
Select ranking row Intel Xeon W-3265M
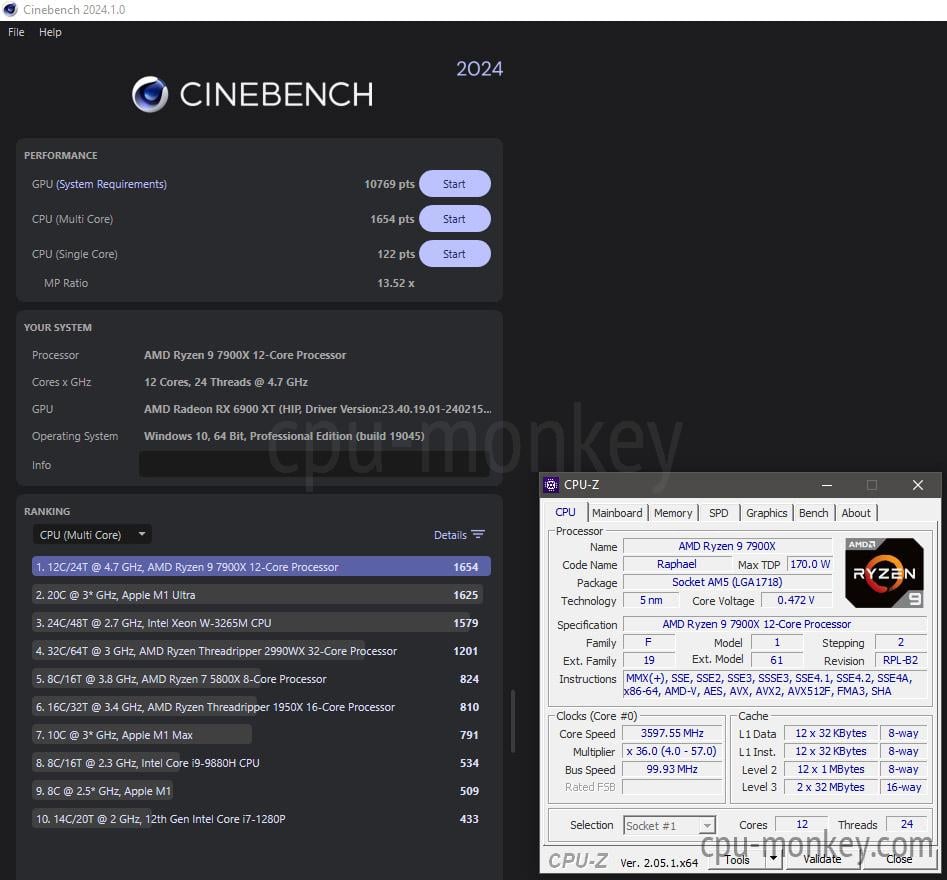[x=261, y=623]
